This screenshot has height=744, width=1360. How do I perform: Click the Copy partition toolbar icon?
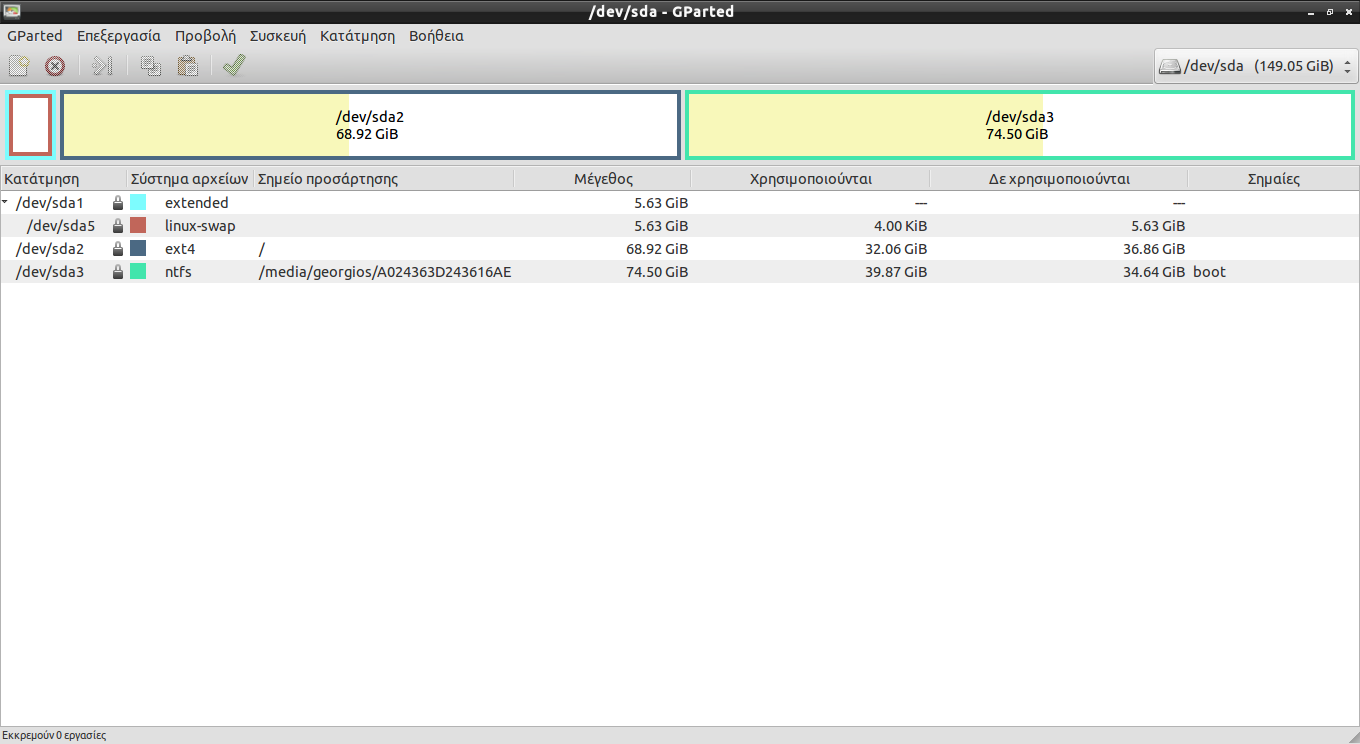[151, 66]
